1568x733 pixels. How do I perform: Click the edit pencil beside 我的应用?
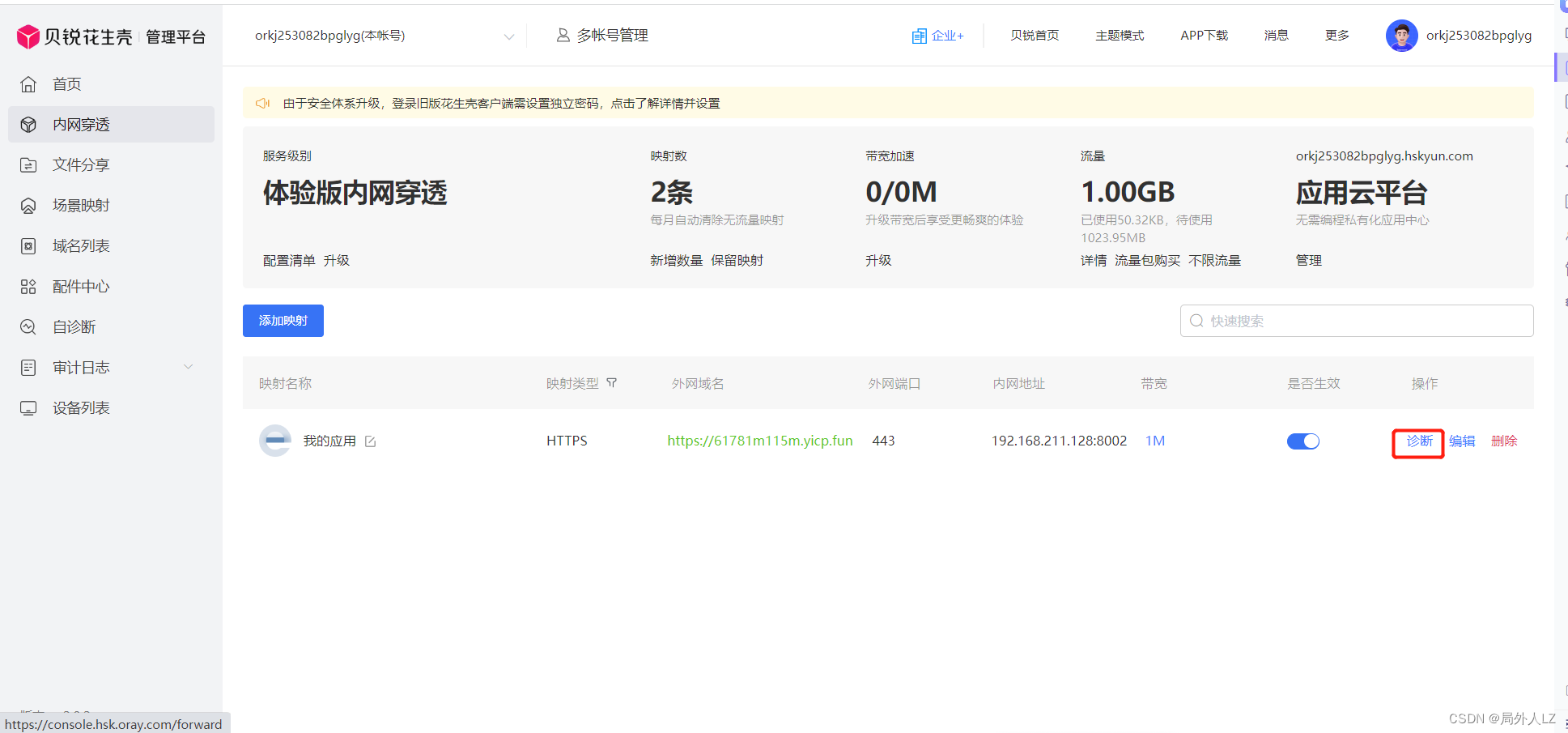click(x=371, y=441)
